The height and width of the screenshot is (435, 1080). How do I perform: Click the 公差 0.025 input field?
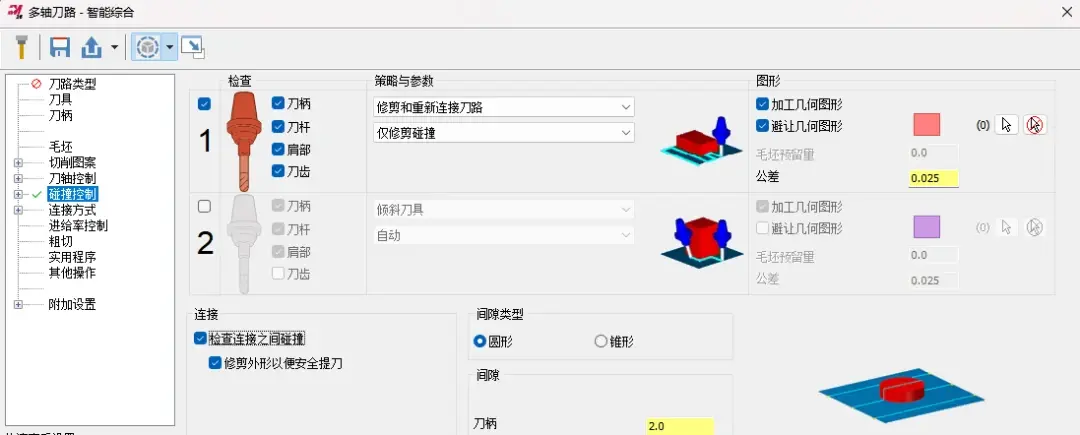[933, 178]
